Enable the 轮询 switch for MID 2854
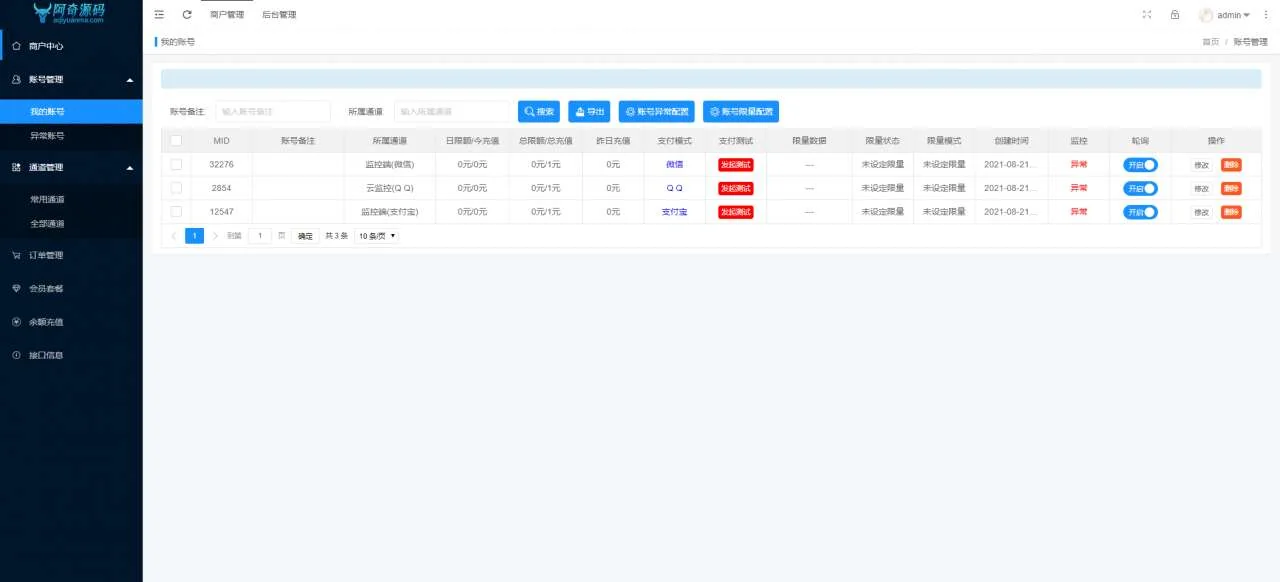This screenshot has height=582, width=1280. (x=1139, y=188)
